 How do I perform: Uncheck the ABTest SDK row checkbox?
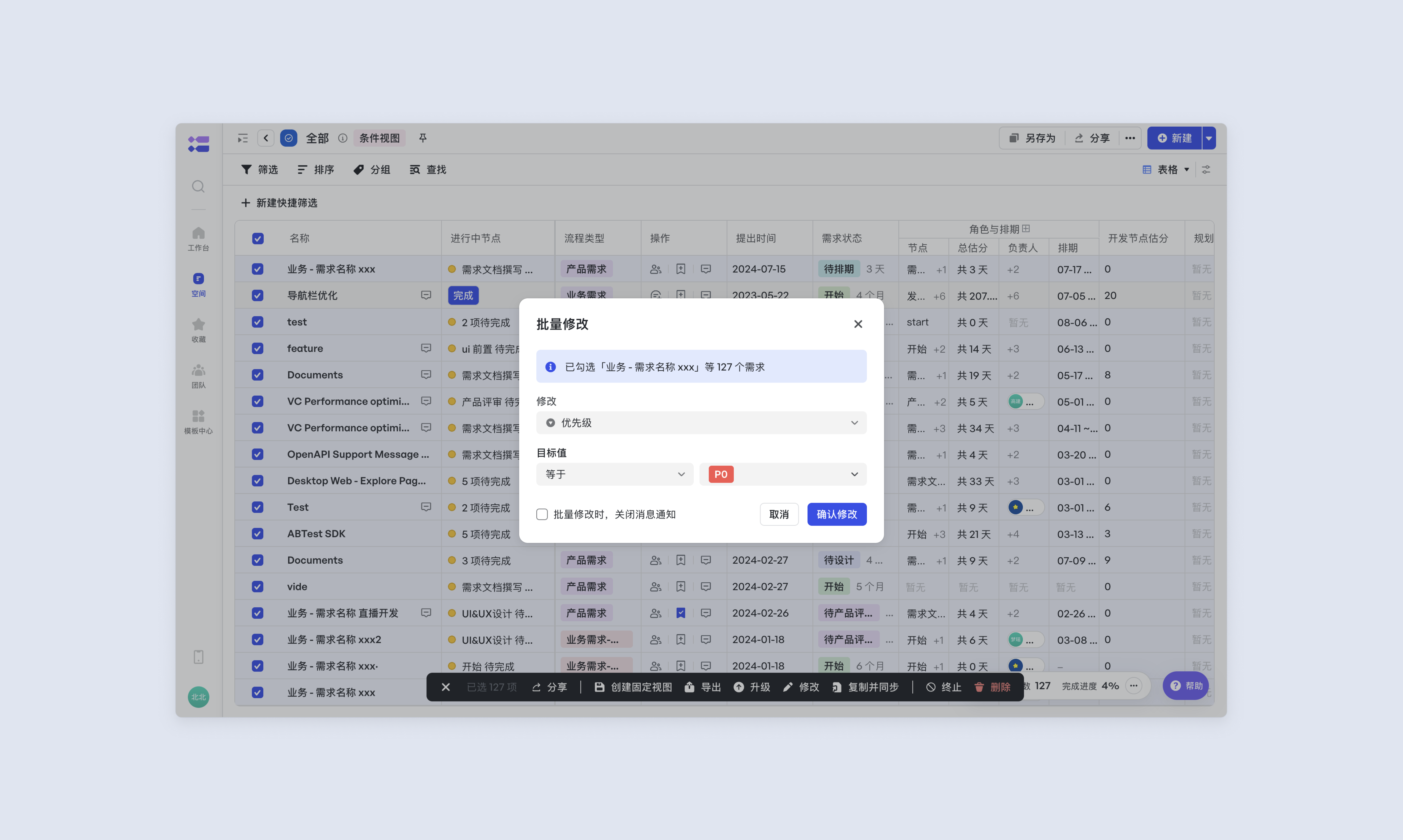(x=258, y=534)
